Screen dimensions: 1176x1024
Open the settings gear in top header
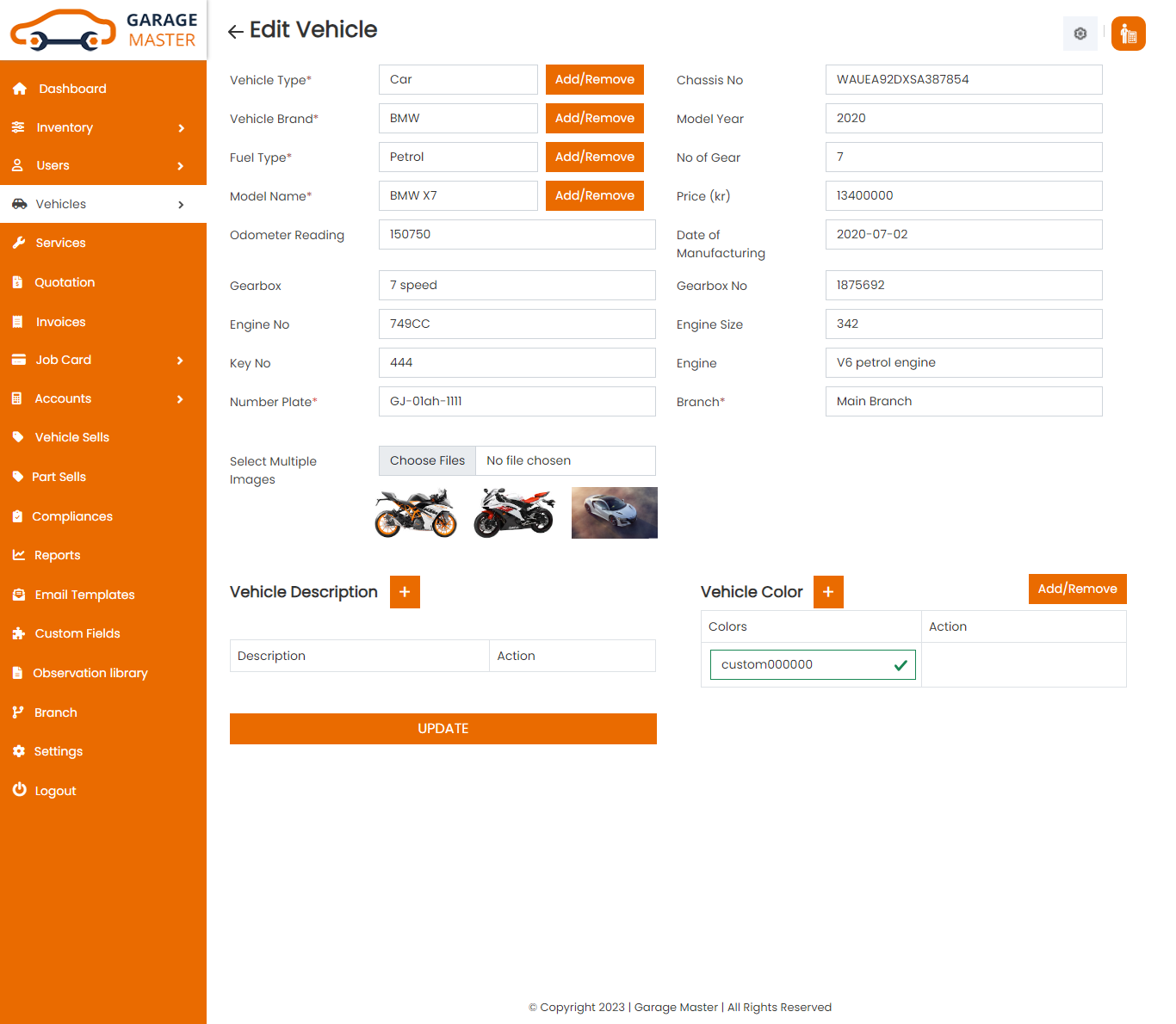[1080, 34]
